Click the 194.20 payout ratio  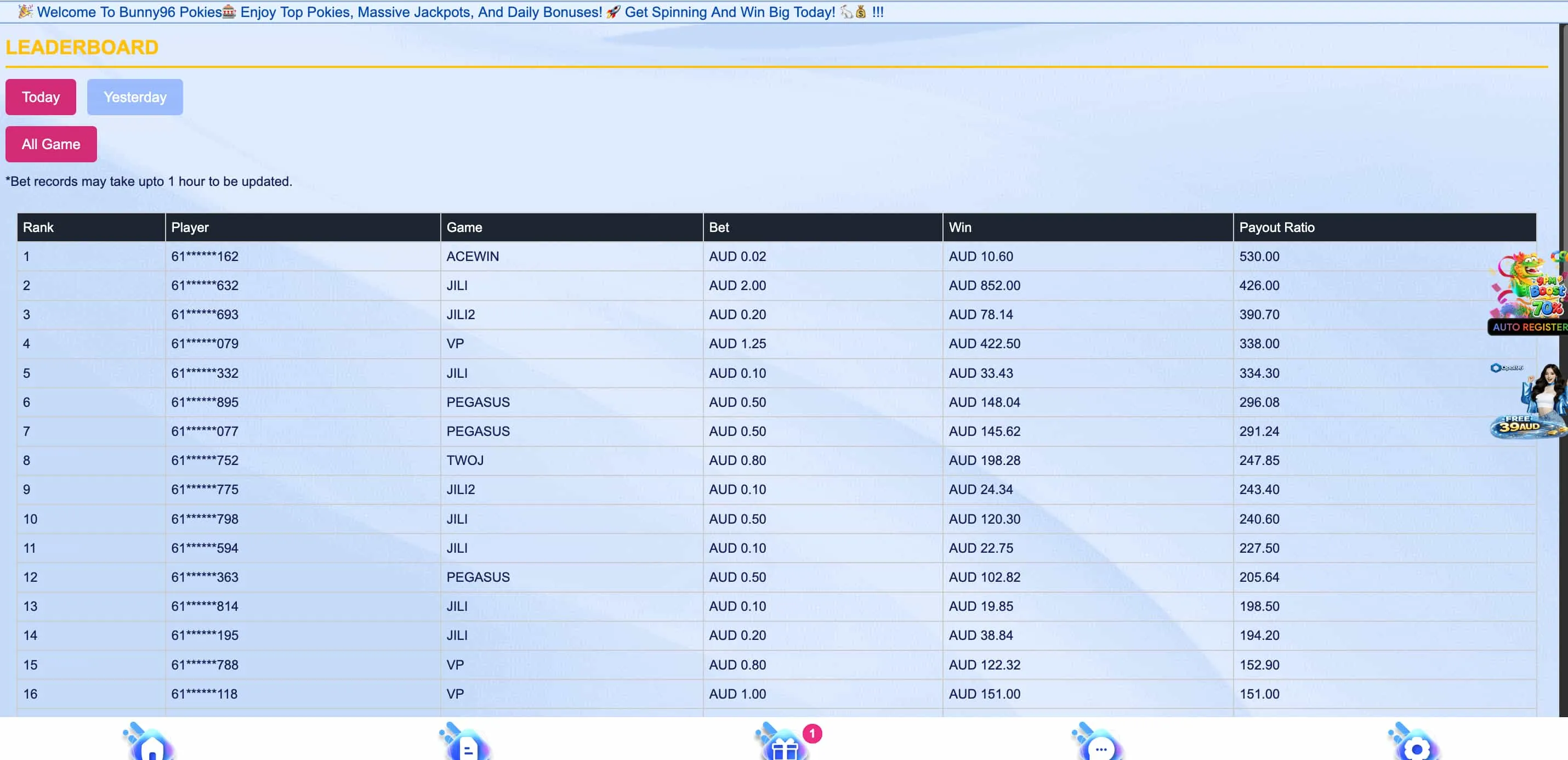point(1259,636)
